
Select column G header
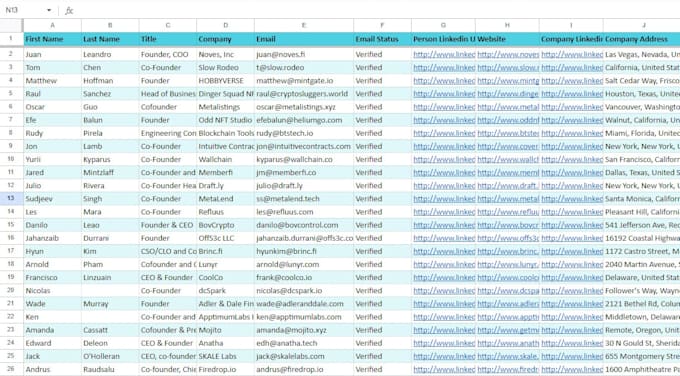coord(443,25)
